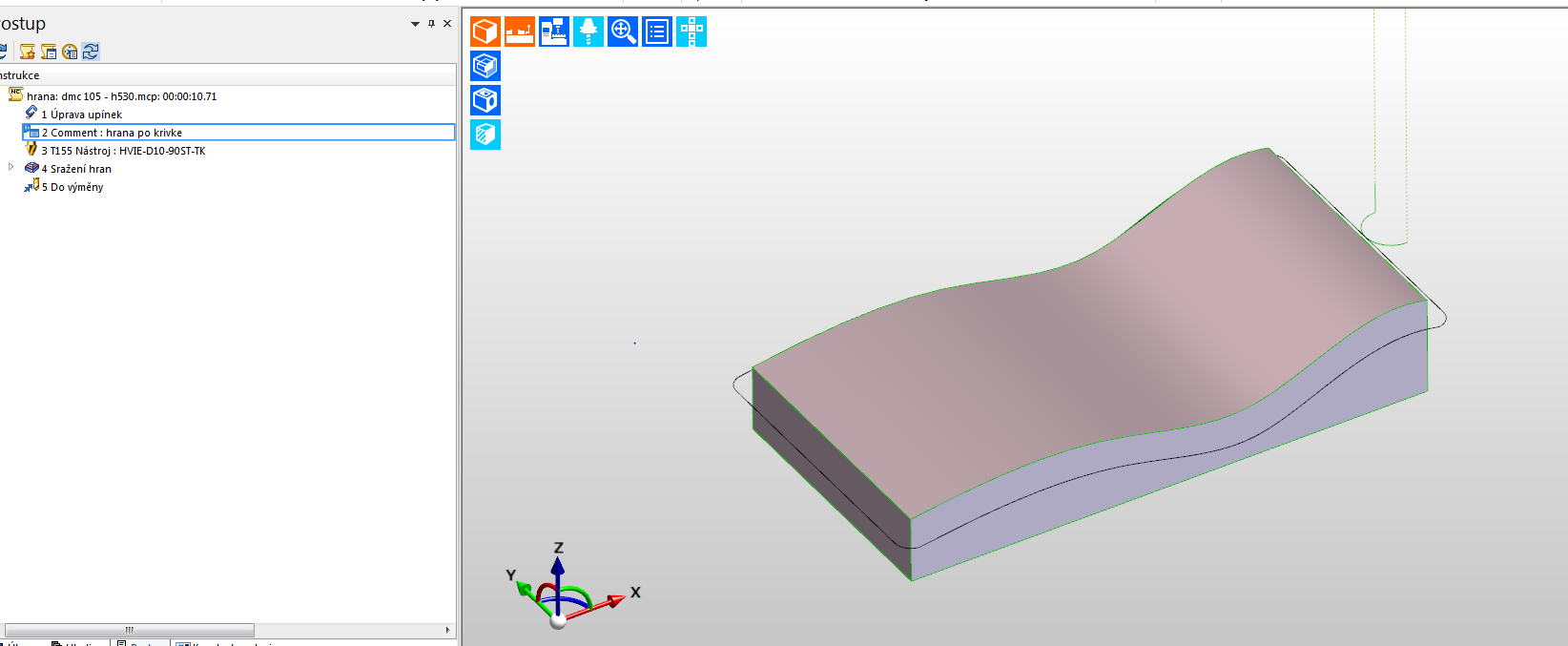The width and height of the screenshot is (1568, 646).
Task: Expand the '4 Sražení hran' tree node
Action: pos(11,167)
